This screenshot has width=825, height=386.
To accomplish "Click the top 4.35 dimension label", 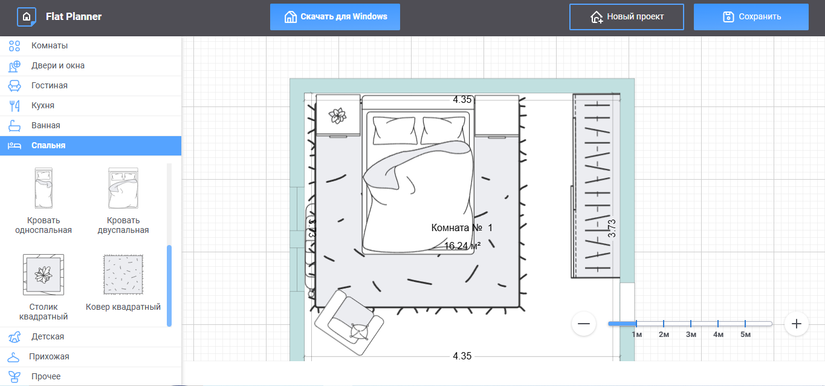I will pyautogui.click(x=462, y=99).
